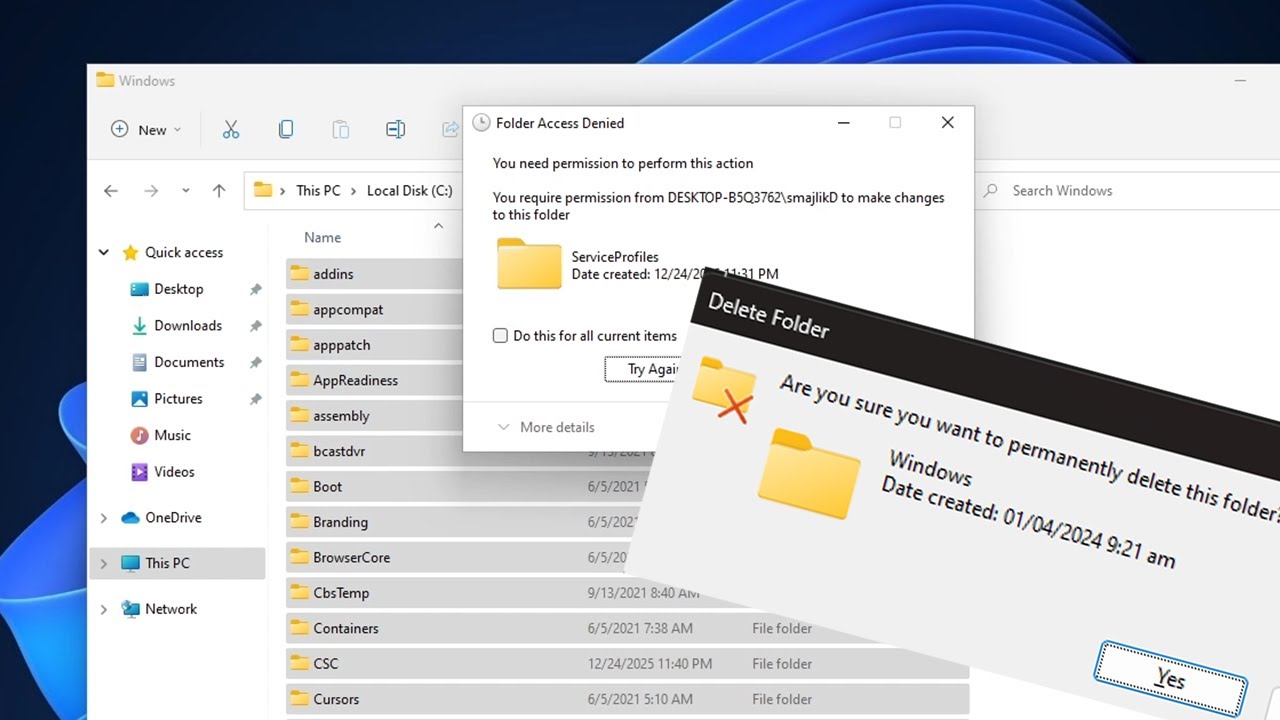
Task: Expand the Network tree node
Action: tap(104, 609)
